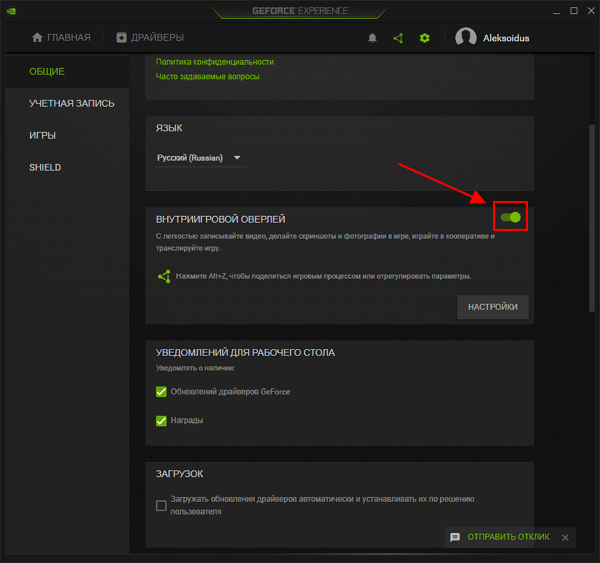The width and height of the screenshot is (600, 563).
Task: Open the Политика конфиденциальности link
Action: coord(215,62)
